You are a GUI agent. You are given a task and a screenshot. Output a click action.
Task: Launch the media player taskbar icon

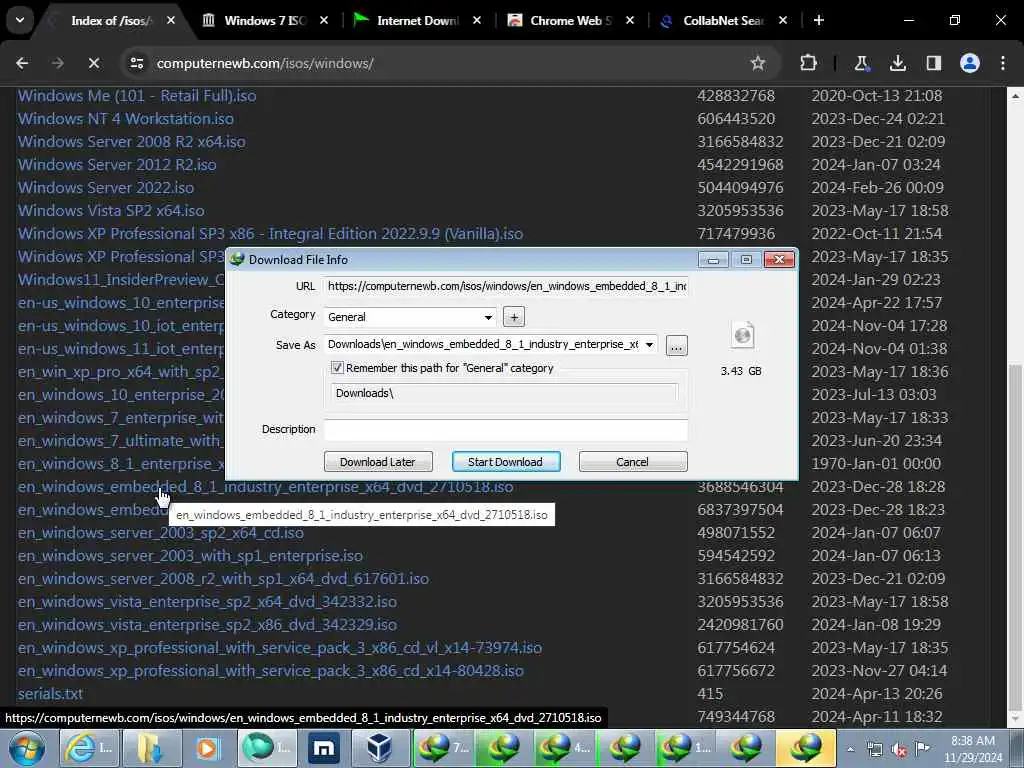pyautogui.click(x=208, y=748)
